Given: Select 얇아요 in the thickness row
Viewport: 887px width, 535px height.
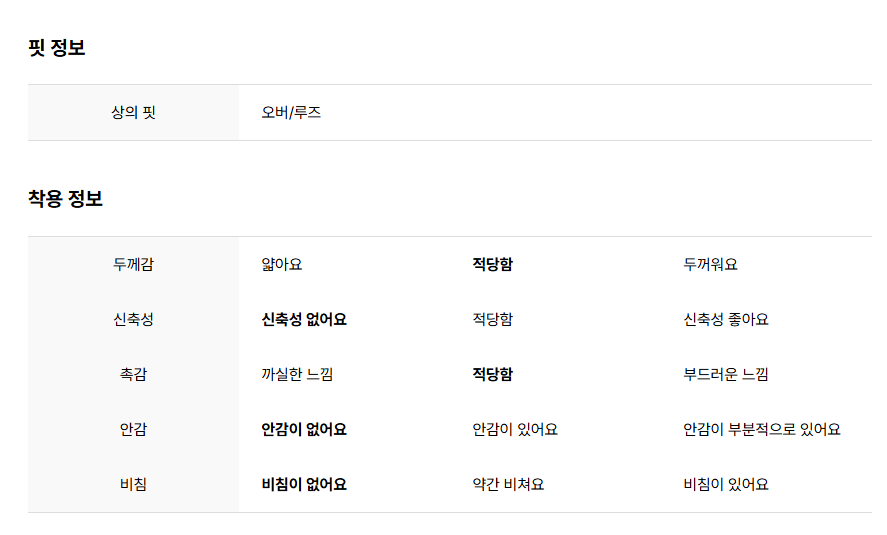Looking at the screenshot, I should [x=282, y=264].
